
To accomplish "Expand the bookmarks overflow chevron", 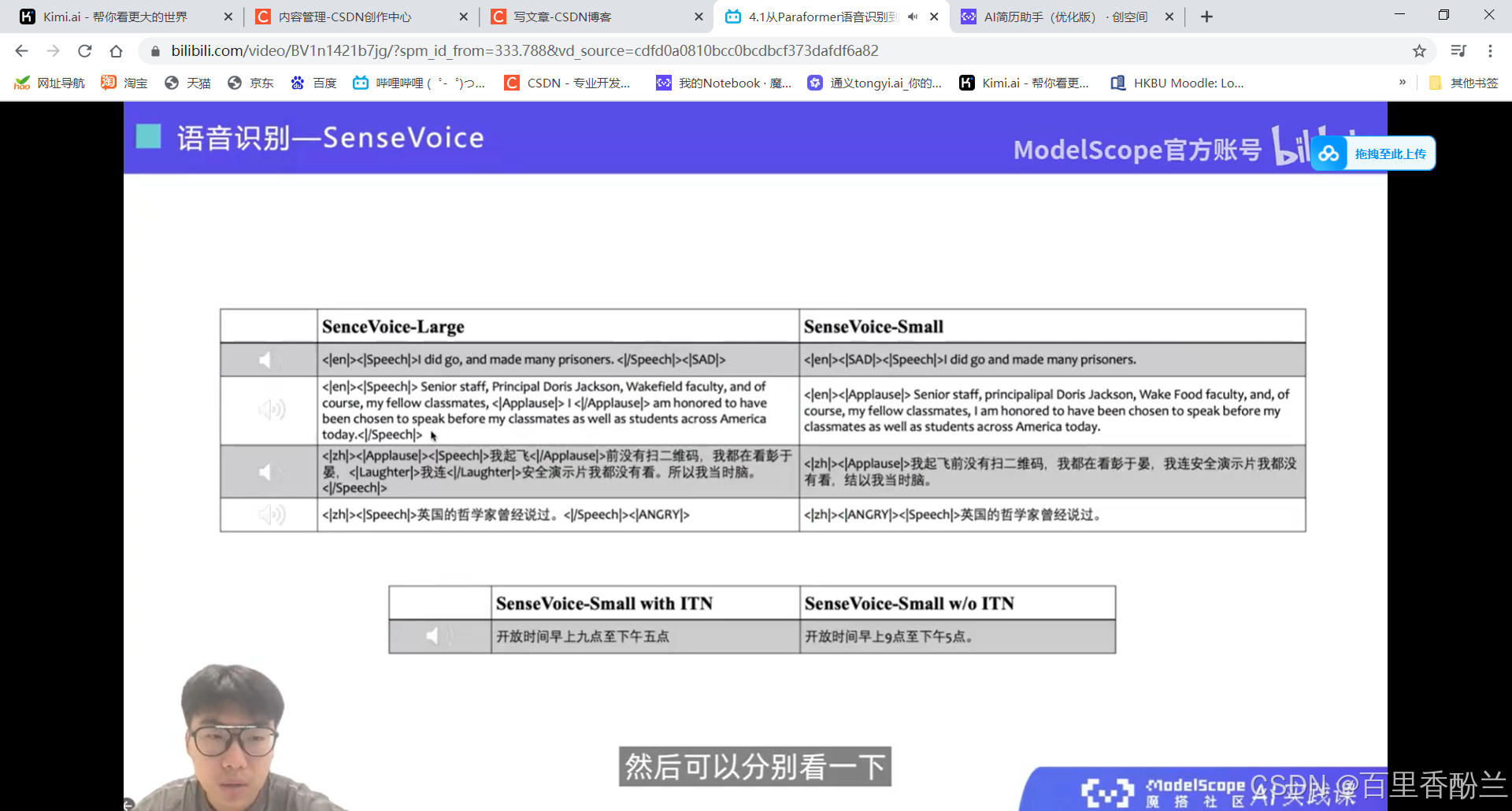I will pyautogui.click(x=1402, y=83).
